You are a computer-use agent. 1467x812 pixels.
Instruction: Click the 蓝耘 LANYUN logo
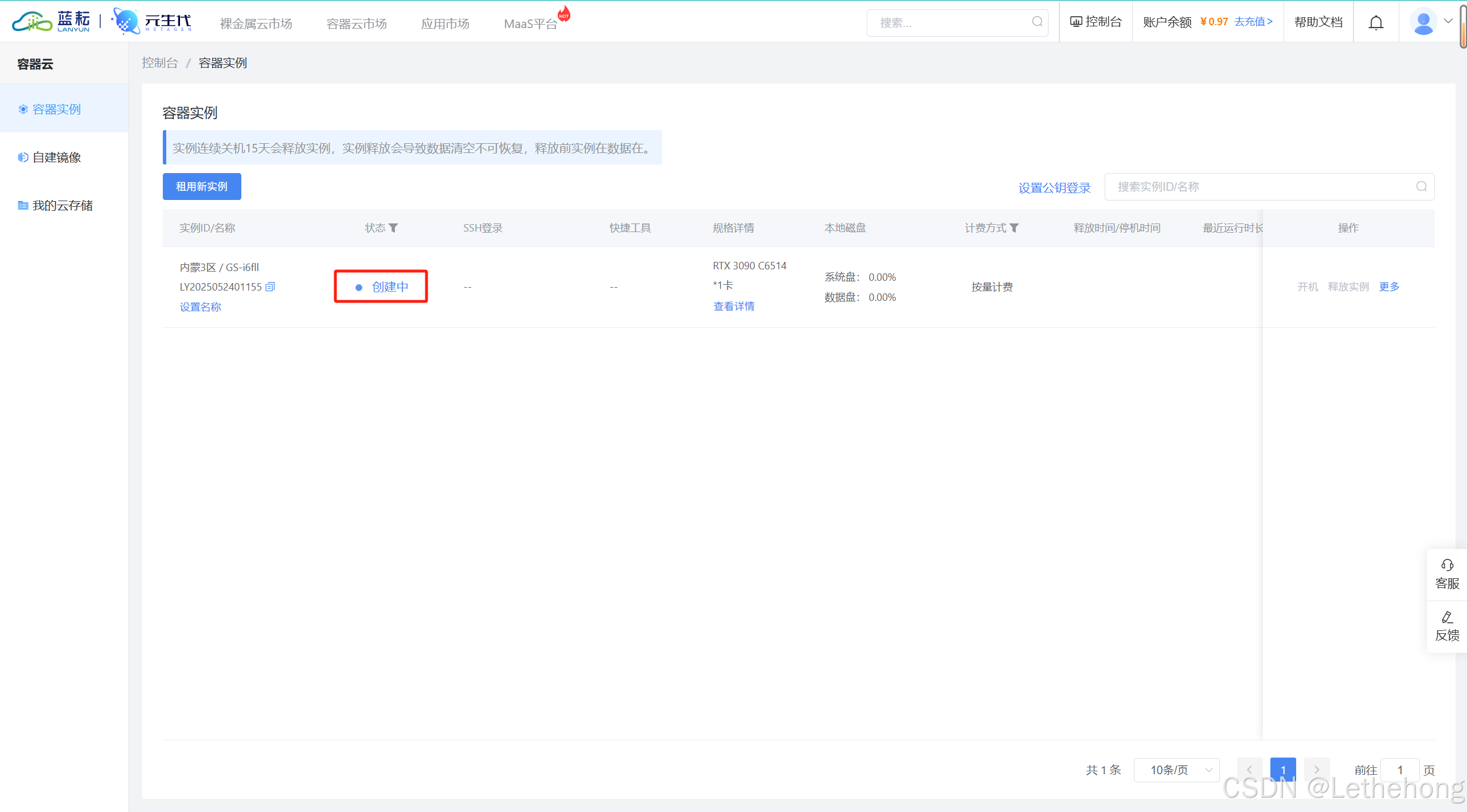coord(52,22)
